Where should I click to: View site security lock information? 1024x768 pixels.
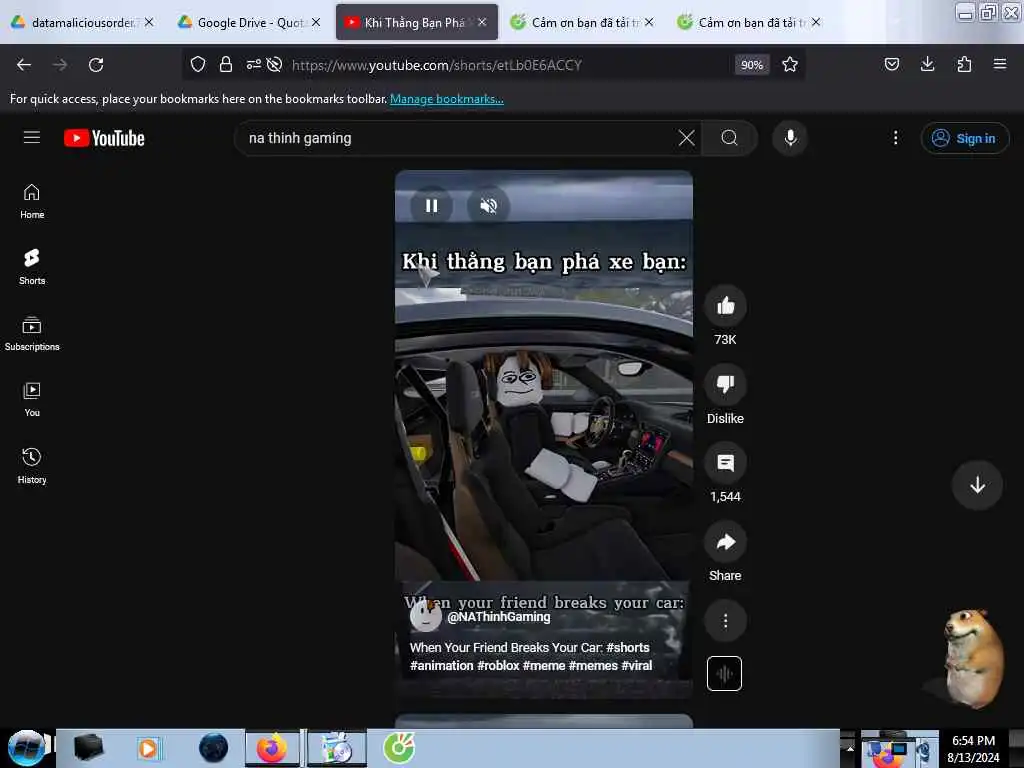(226, 64)
